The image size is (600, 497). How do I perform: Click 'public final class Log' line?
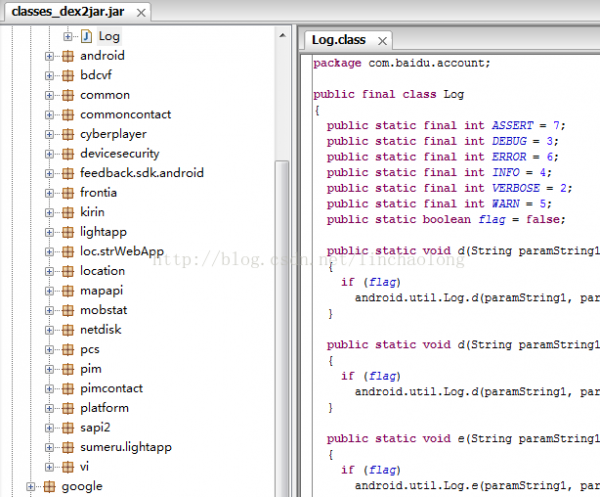click(388, 95)
